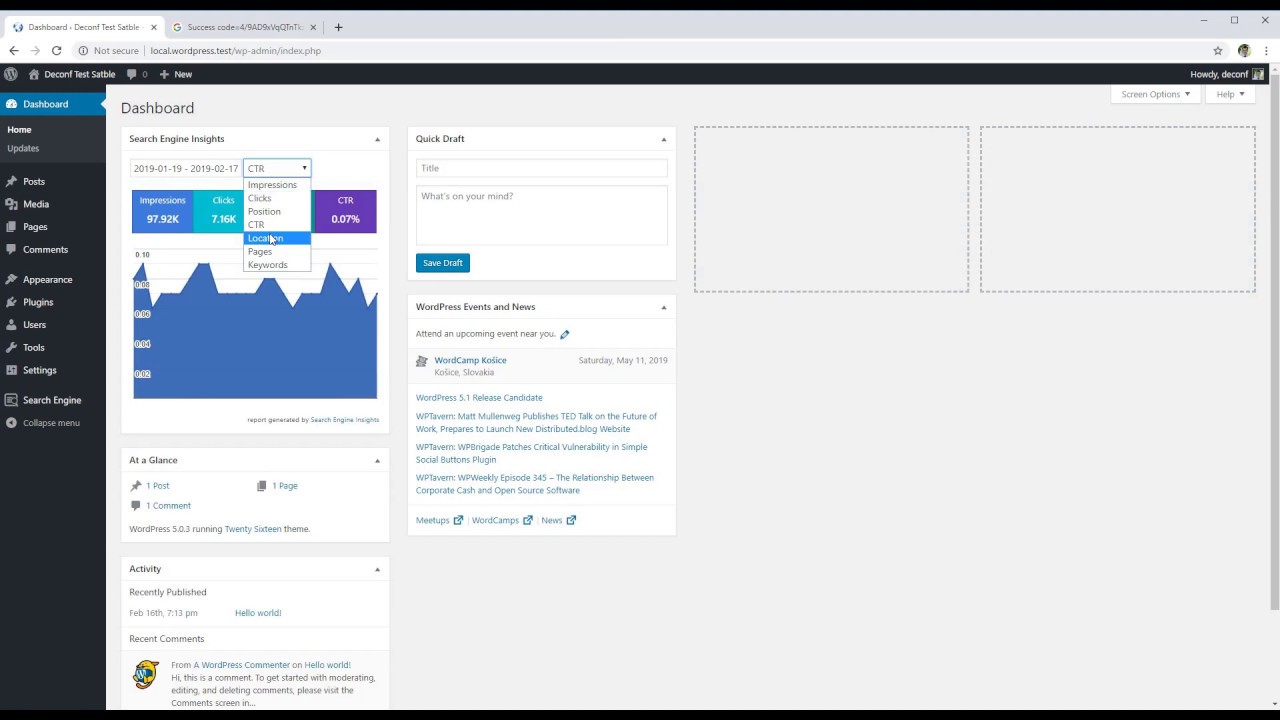Click the CTR metric dropdown selector
The width and height of the screenshot is (1280, 720).
coord(277,168)
